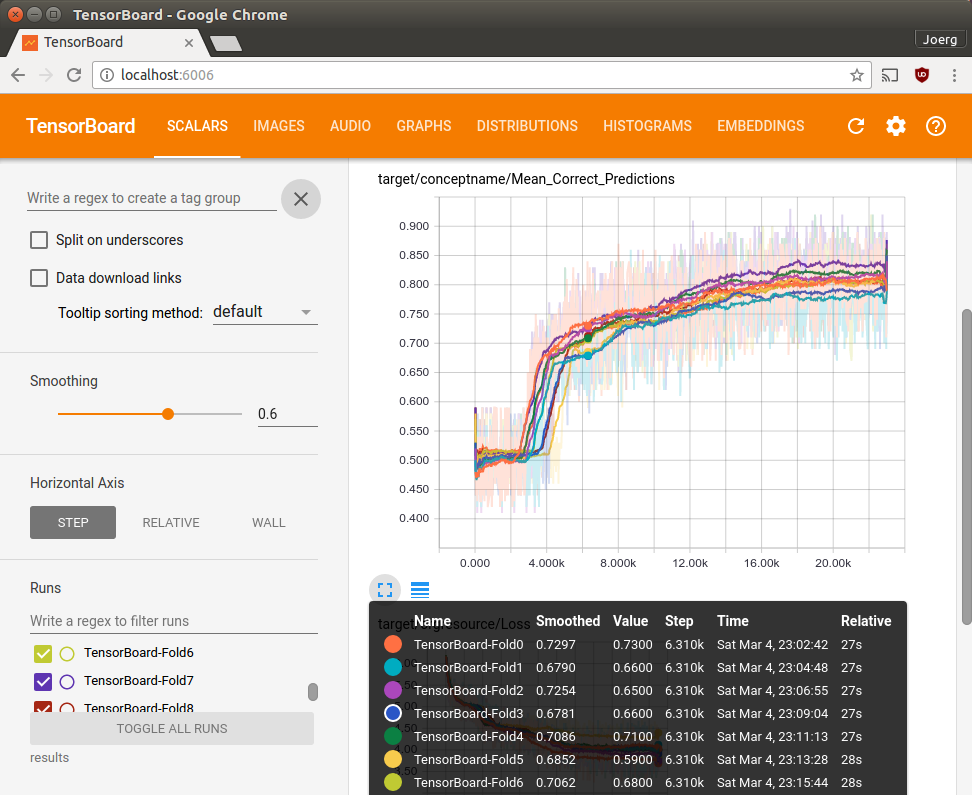The height and width of the screenshot is (795, 972).
Task: Open Tooltip sorting method dropdown
Action: tap(265, 312)
